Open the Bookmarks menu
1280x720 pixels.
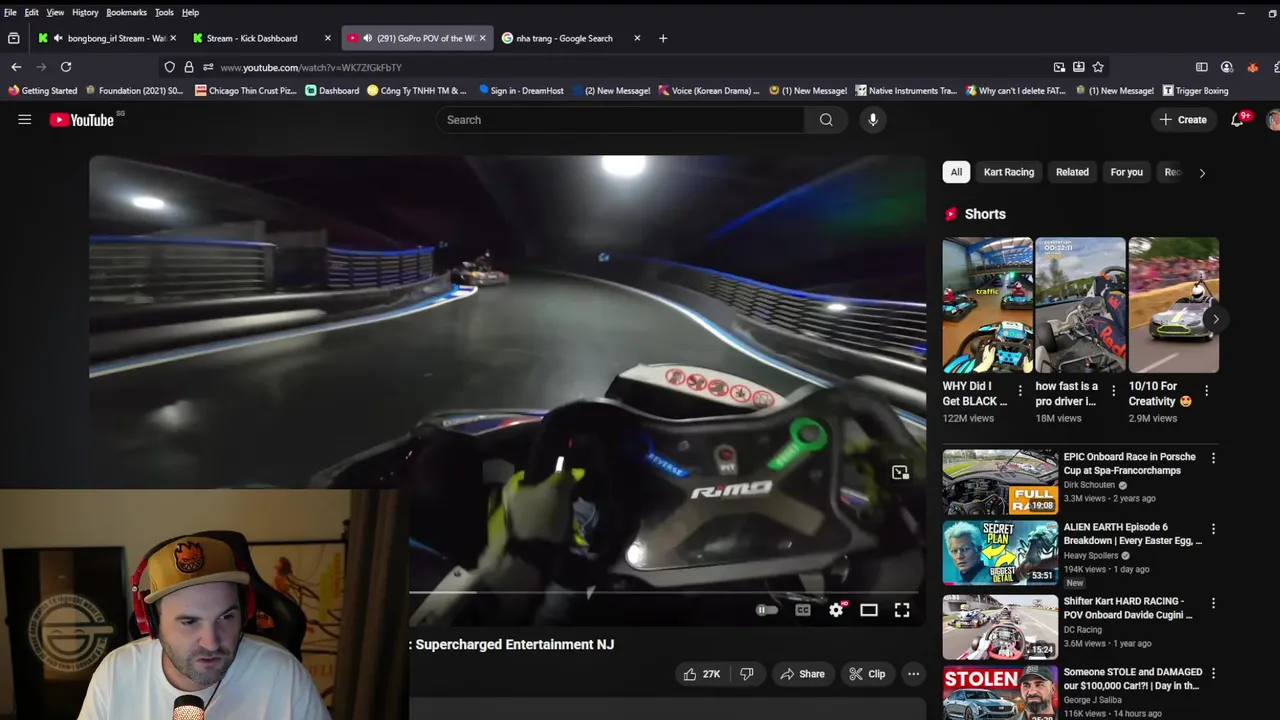coord(126,12)
